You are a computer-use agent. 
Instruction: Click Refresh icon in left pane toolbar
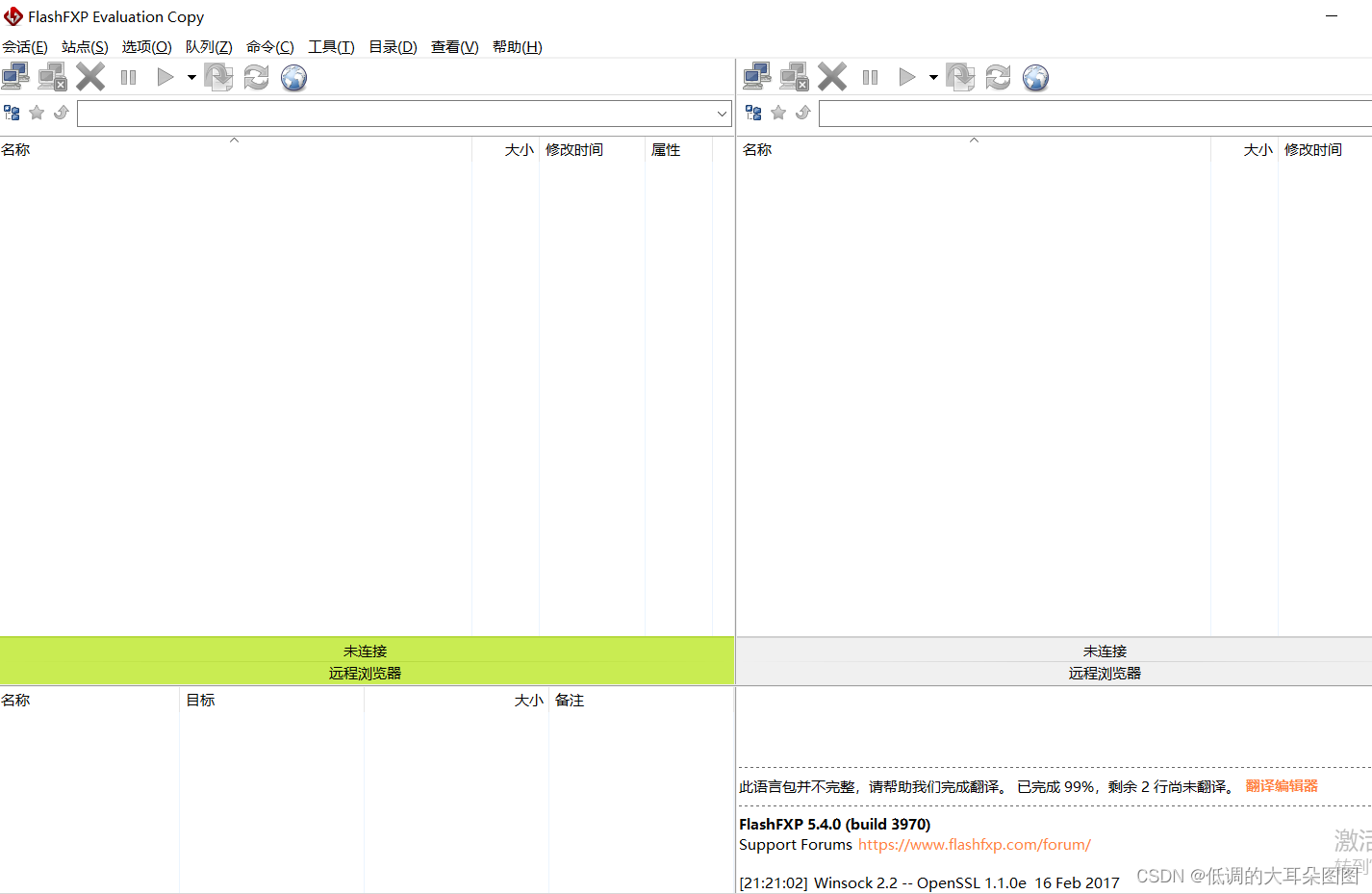click(x=256, y=77)
